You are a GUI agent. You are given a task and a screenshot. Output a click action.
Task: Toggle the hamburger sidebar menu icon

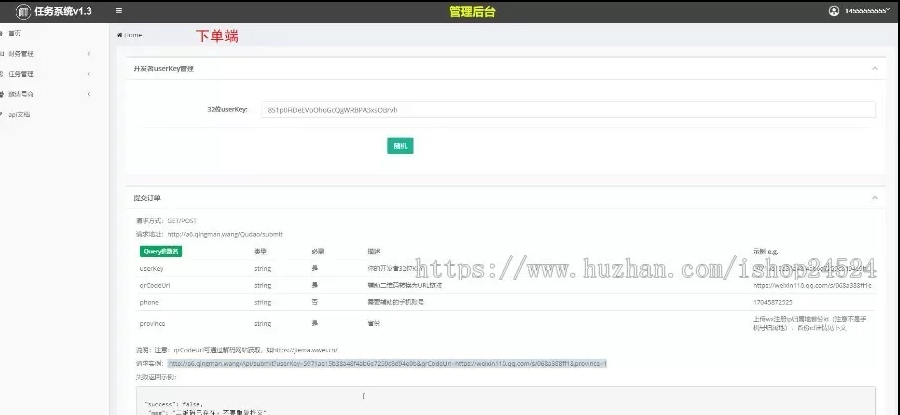tap(119, 11)
